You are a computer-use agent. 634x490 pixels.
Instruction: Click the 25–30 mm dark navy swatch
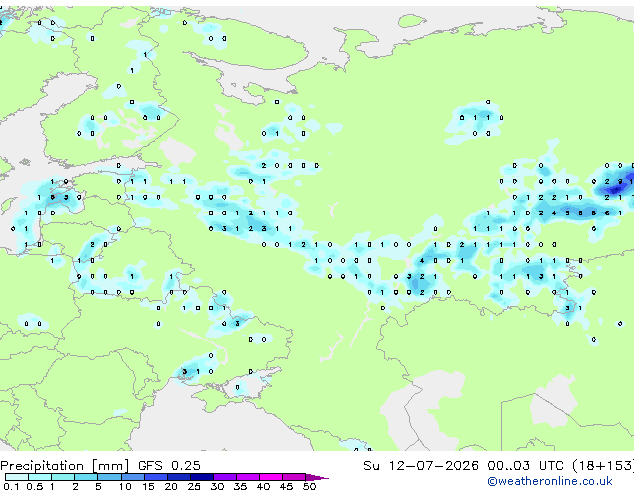click(x=201, y=477)
